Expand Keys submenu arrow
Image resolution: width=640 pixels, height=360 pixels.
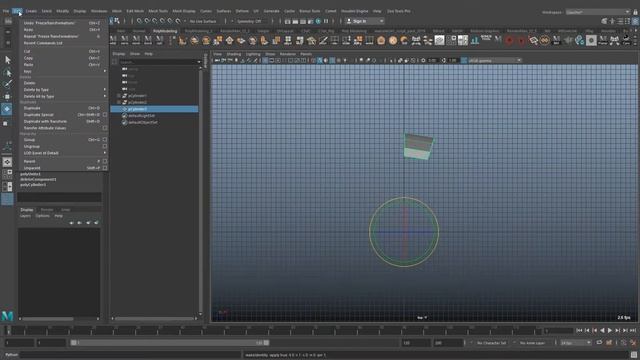coord(105,71)
